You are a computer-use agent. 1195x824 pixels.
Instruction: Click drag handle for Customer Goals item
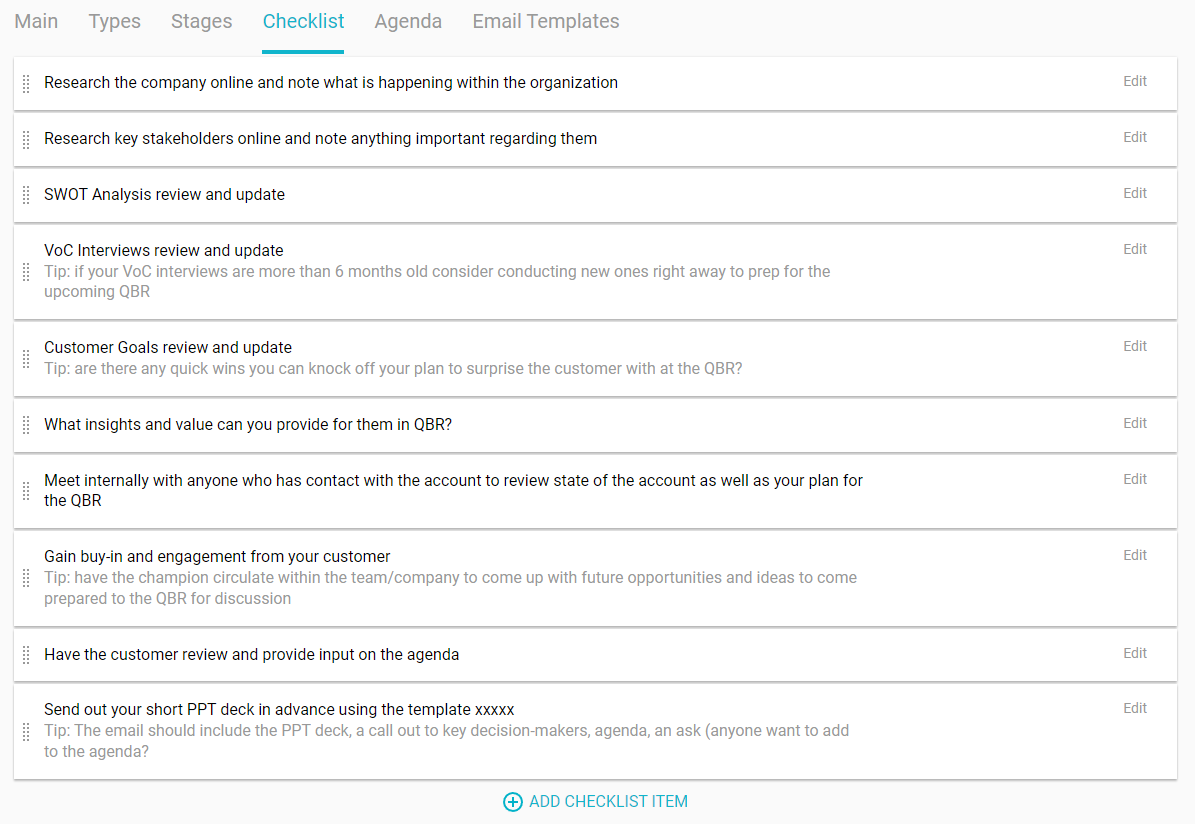pyautogui.click(x=26, y=359)
